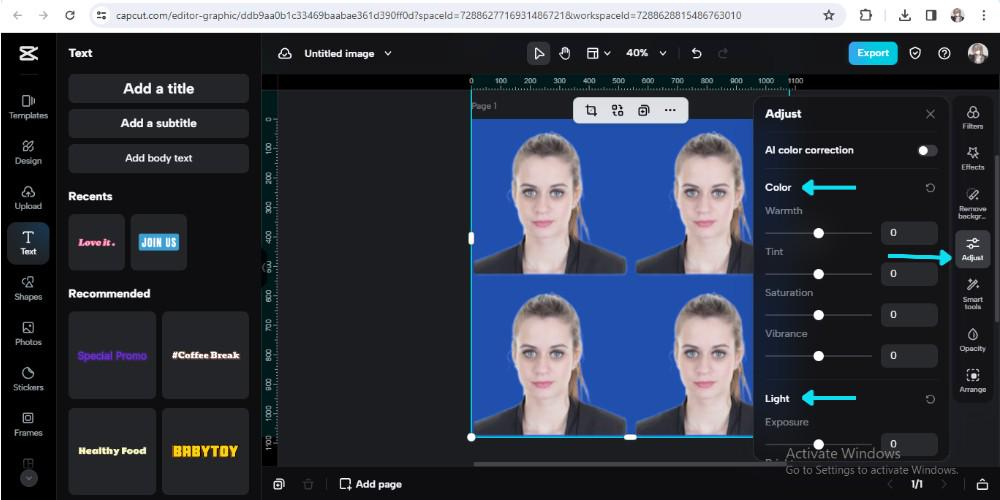Open the Shapes sidebar panel
Image resolution: width=1000 pixels, height=500 pixels.
pos(28,288)
